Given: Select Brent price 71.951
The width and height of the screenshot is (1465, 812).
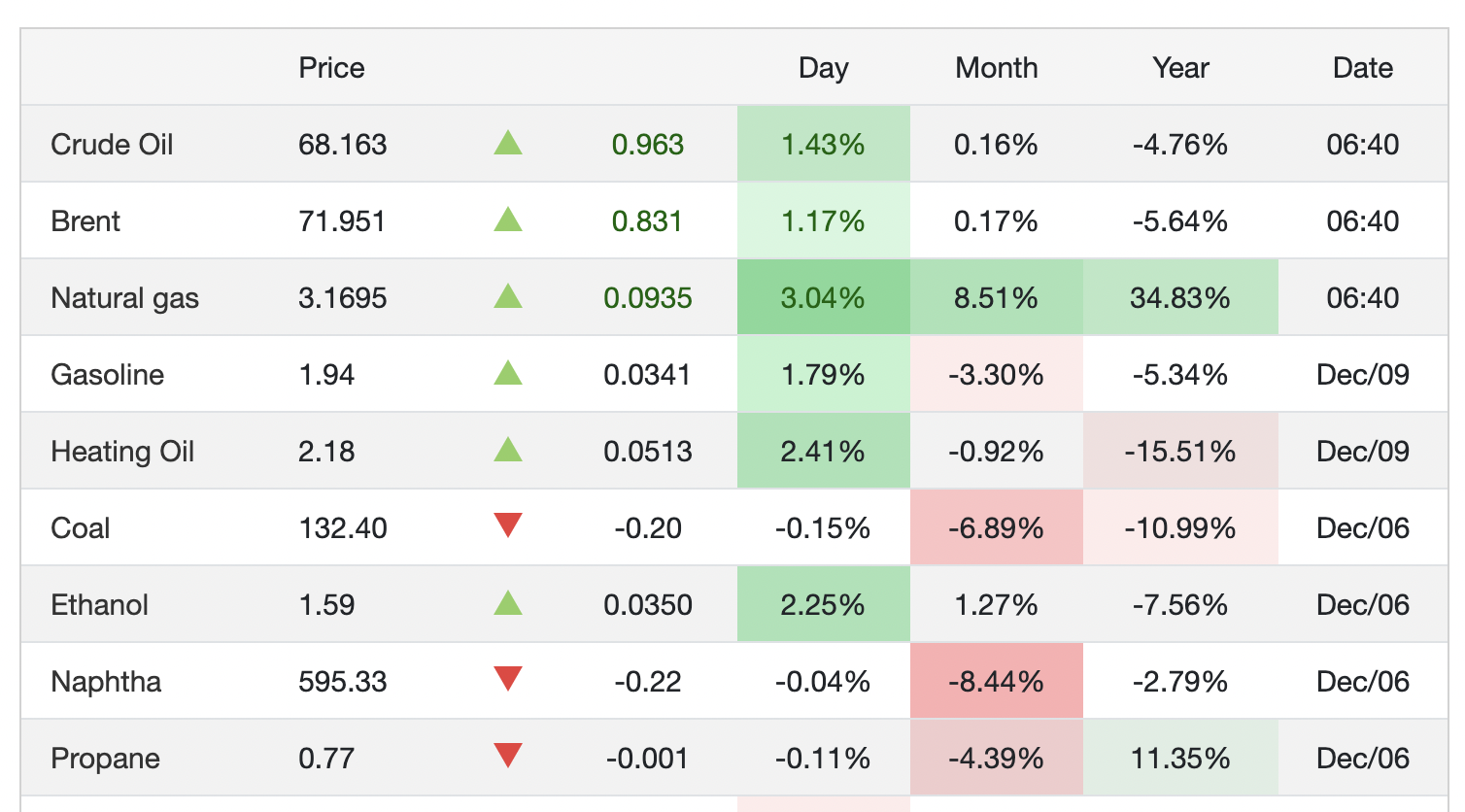Looking at the screenshot, I should coord(342,221).
